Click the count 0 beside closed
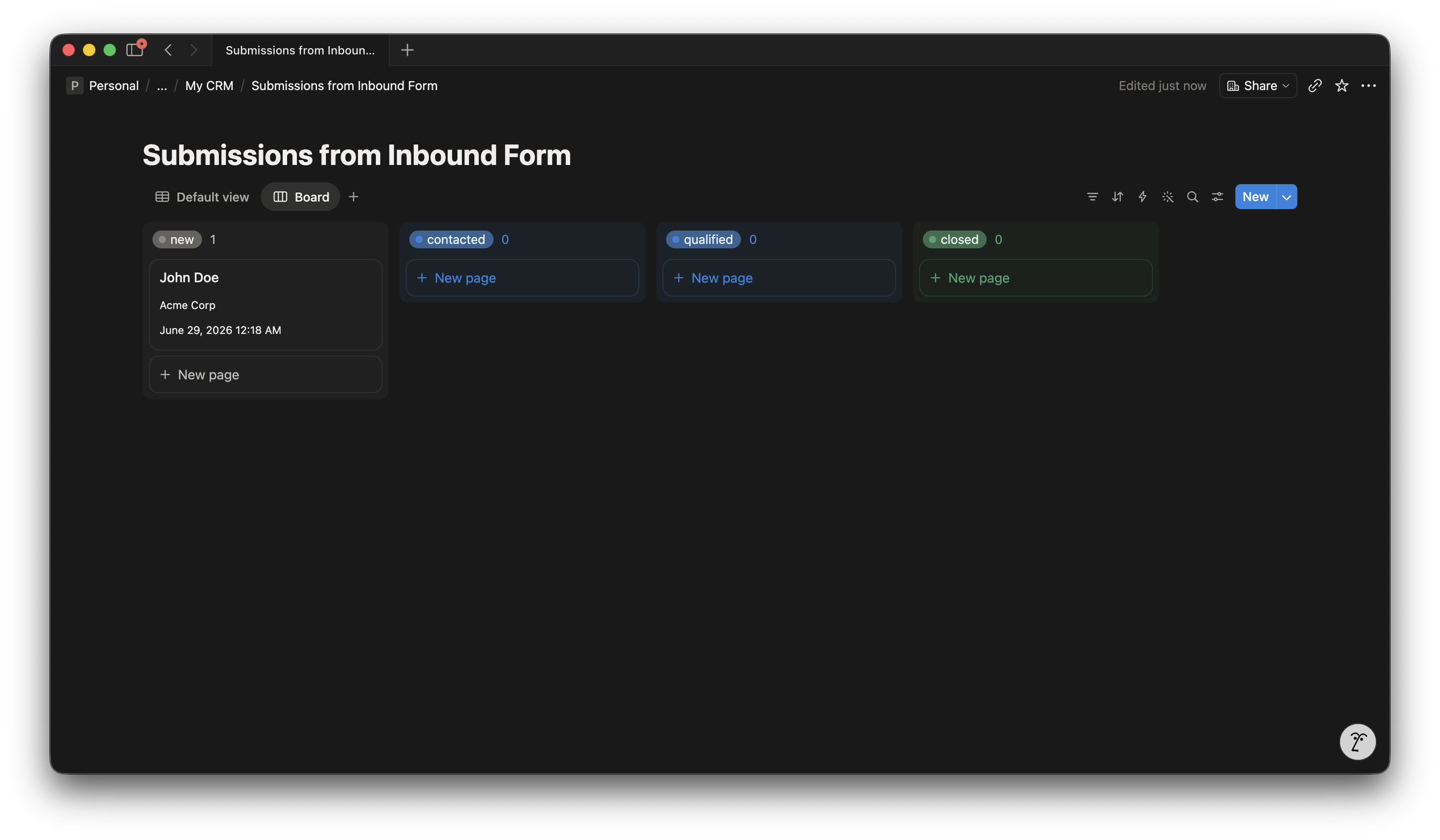 click(998, 240)
